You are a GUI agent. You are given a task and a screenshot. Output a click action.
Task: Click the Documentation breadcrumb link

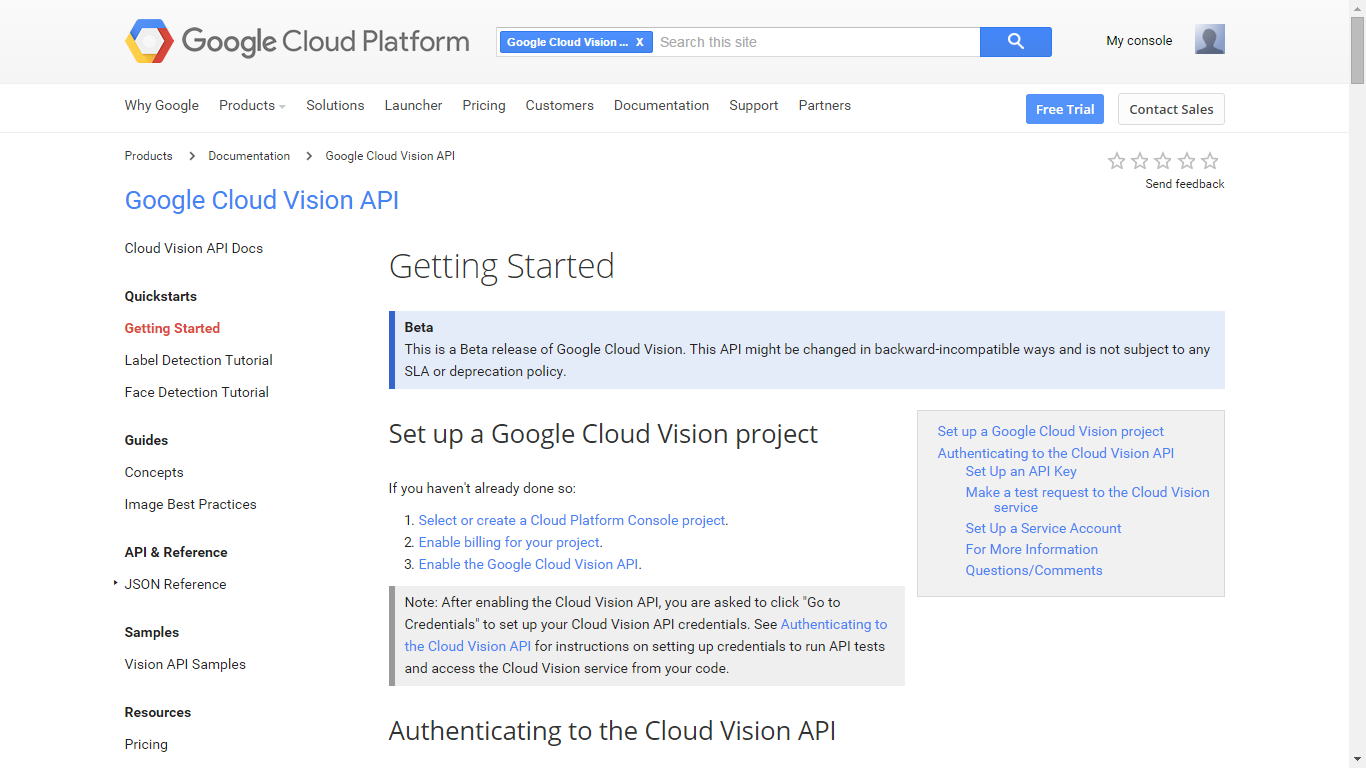[x=249, y=156]
